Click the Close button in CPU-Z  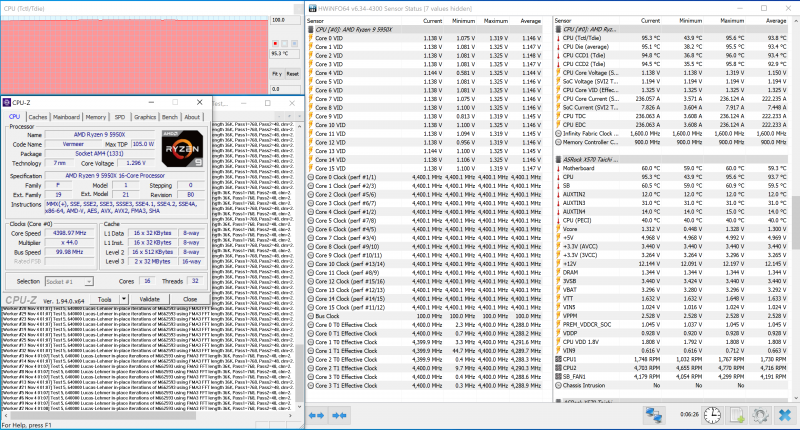tap(190, 299)
